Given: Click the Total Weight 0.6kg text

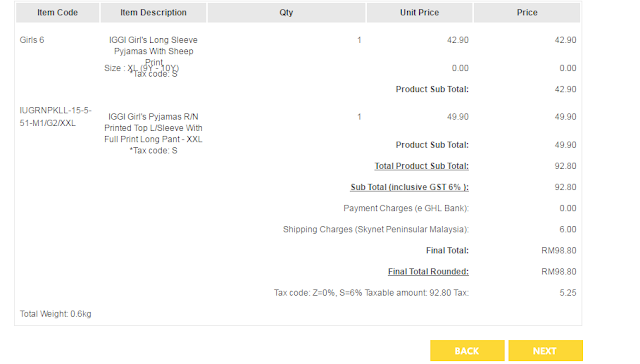Looking at the screenshot, I should click(56, 314).
